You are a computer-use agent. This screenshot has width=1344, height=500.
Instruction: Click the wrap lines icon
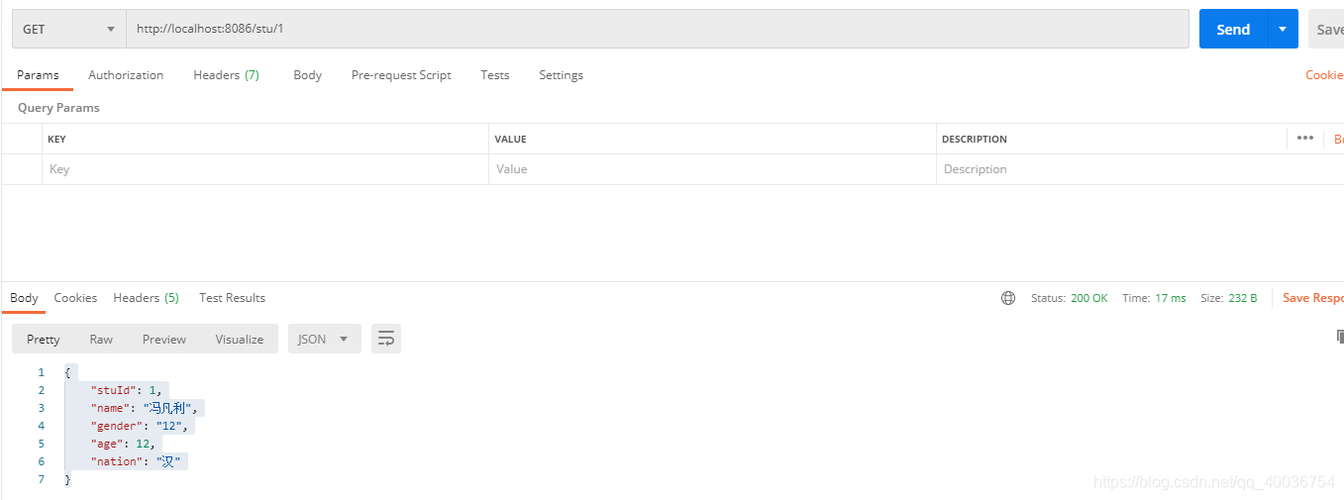click(x=386, y=339)
